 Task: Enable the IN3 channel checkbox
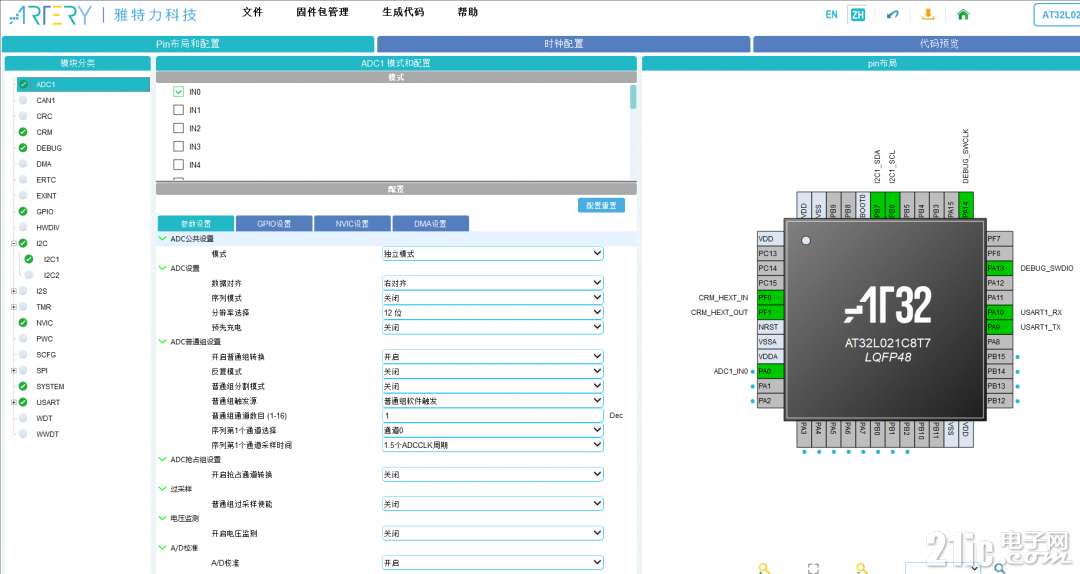click(178, 146)
